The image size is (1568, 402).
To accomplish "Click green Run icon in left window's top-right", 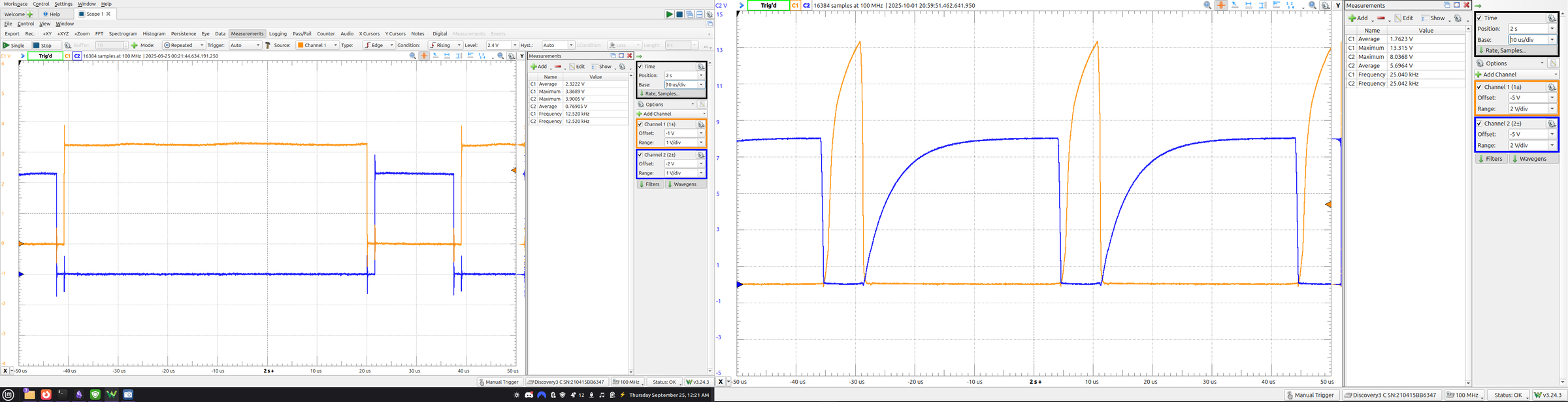I will coord(670,14).
